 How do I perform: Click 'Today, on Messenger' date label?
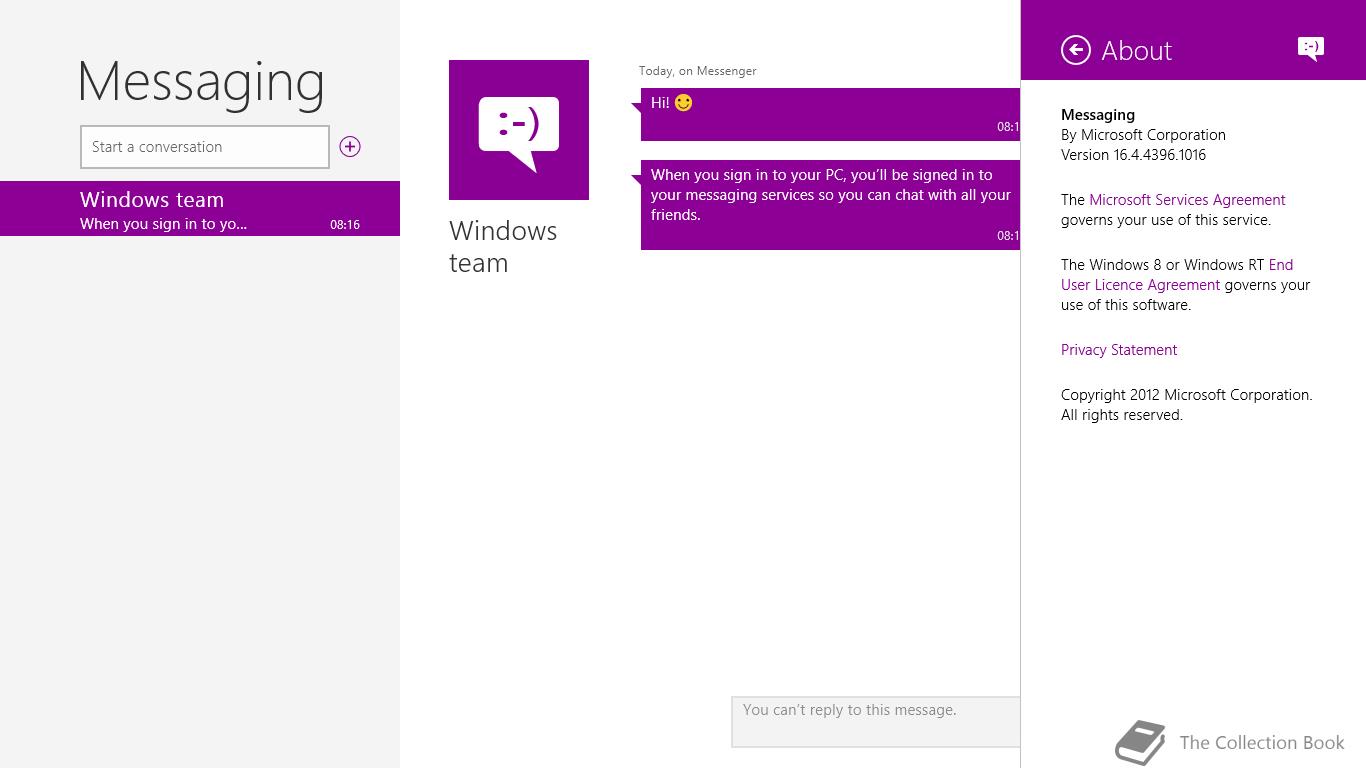tap(698, 71)
